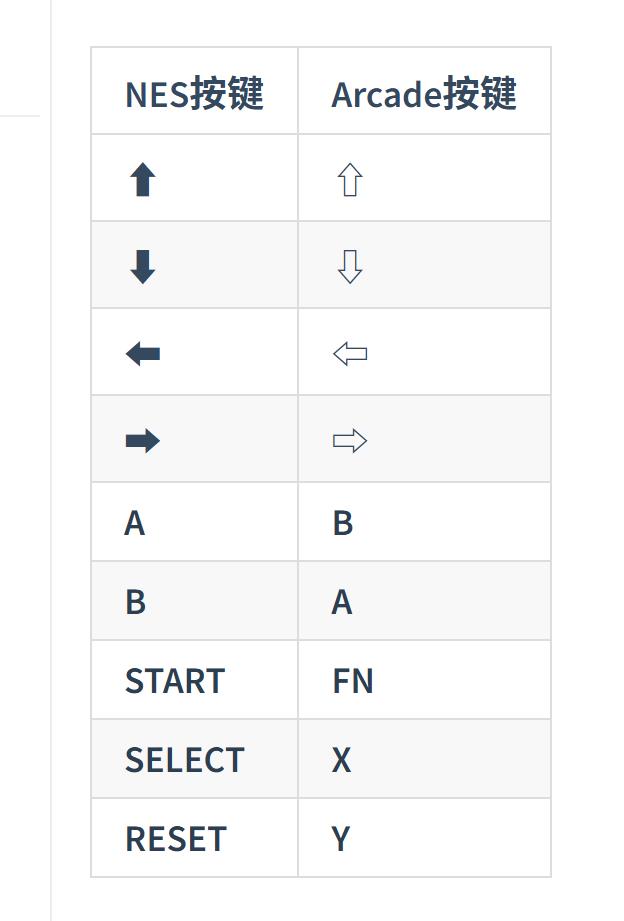This screenshot has height=921, width=624.
Task: Click the B cell in NES column
Action: point(135,602)
